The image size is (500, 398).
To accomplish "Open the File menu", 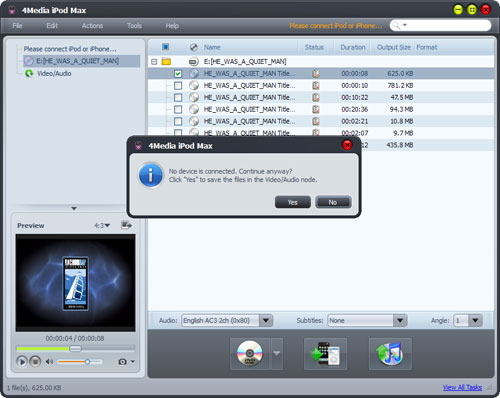I will (17, 26).
